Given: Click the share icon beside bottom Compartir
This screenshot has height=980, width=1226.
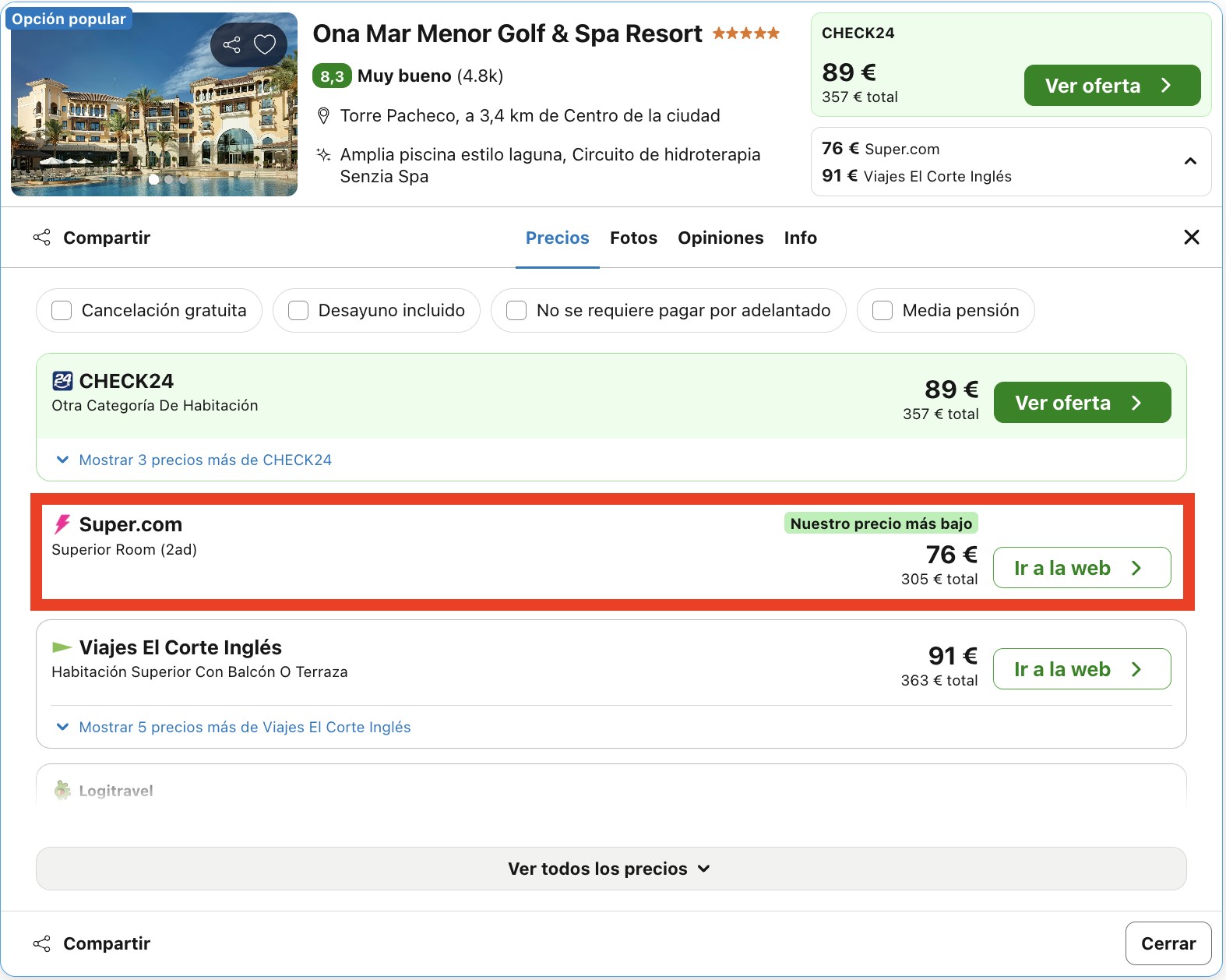Looking at the screenshot, I should [x=42, y=943].
